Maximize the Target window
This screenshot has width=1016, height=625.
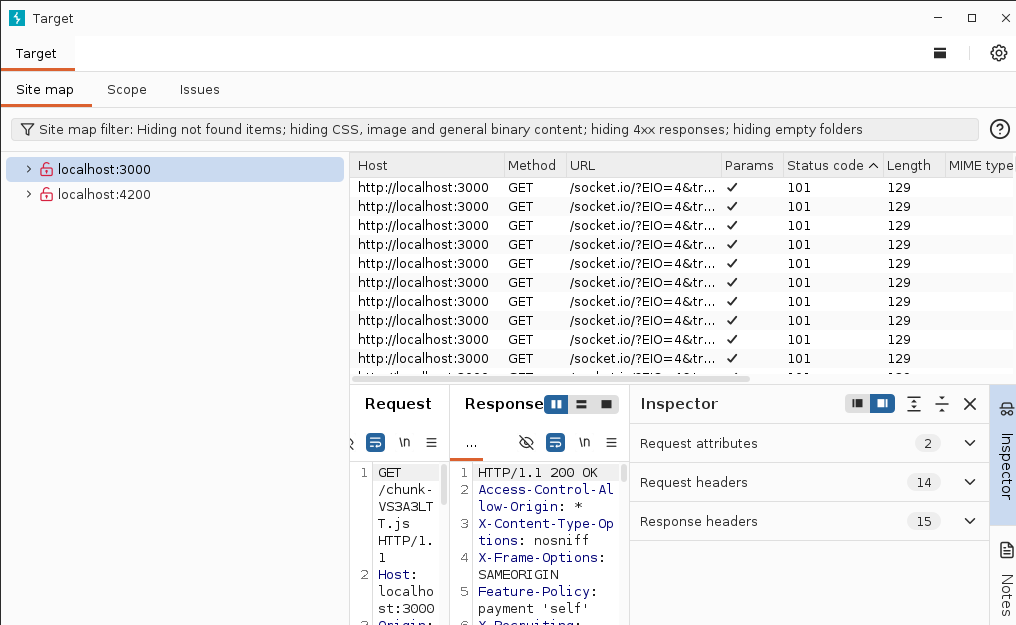(972, 18)
